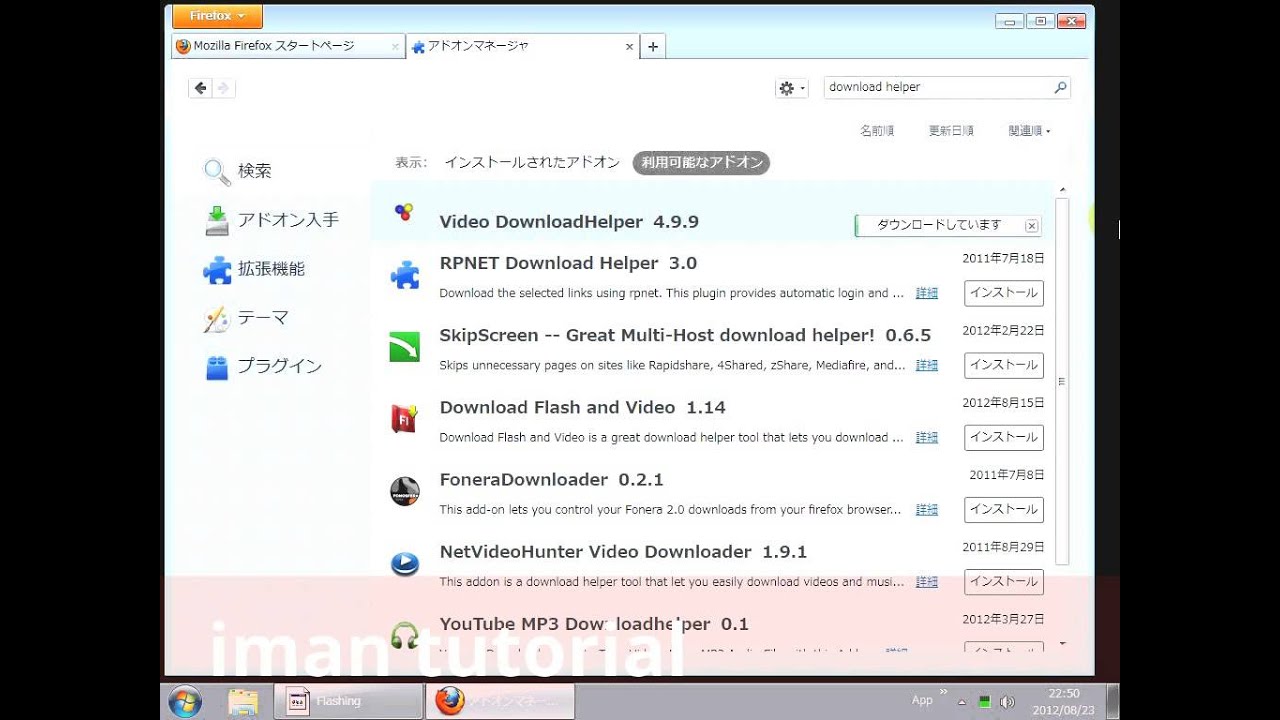Select the RPNET Download Helper 3.0 title
1280x720 pixels.
[x=568, y=264]
